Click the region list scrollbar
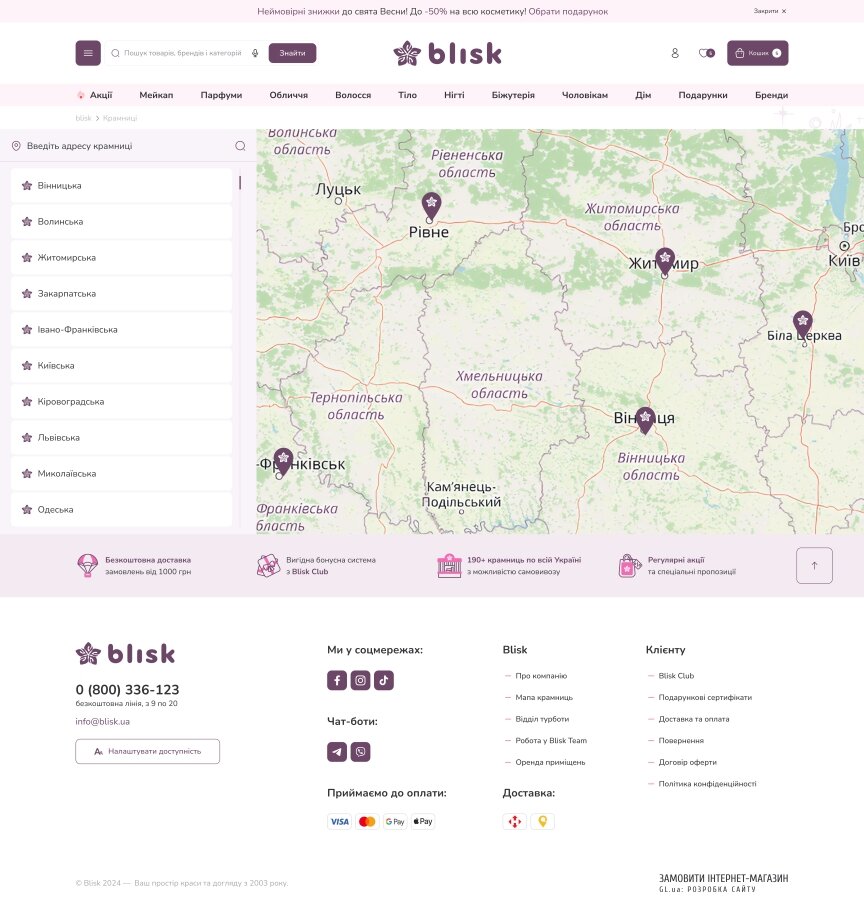The image size is (864, 912). pyautogui.click(x=240, y=183)
